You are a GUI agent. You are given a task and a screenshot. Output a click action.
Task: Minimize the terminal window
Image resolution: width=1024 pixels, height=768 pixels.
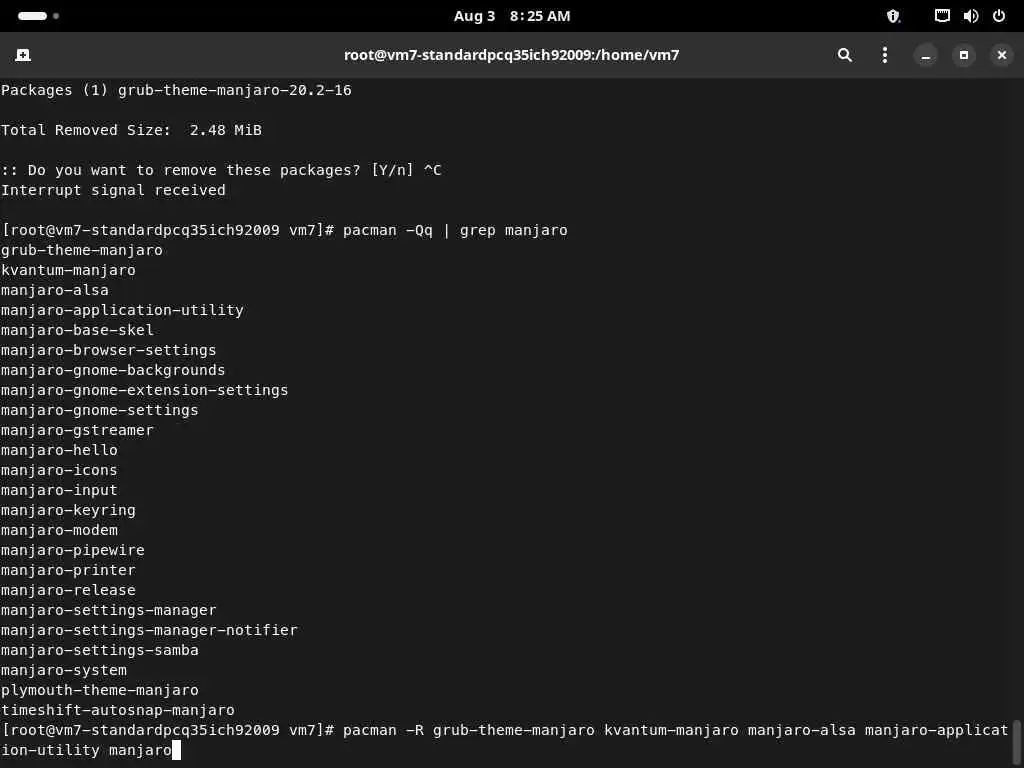(925, 56)
